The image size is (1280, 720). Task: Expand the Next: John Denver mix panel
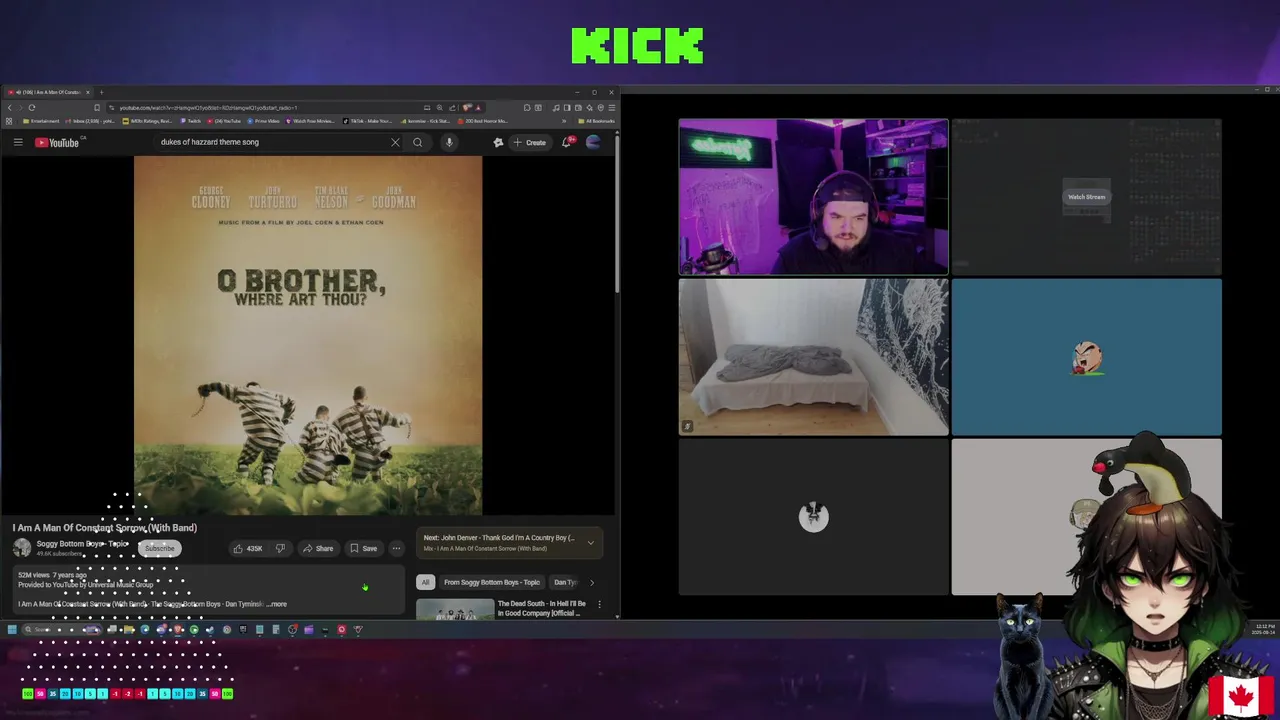(x=590, y=543)
